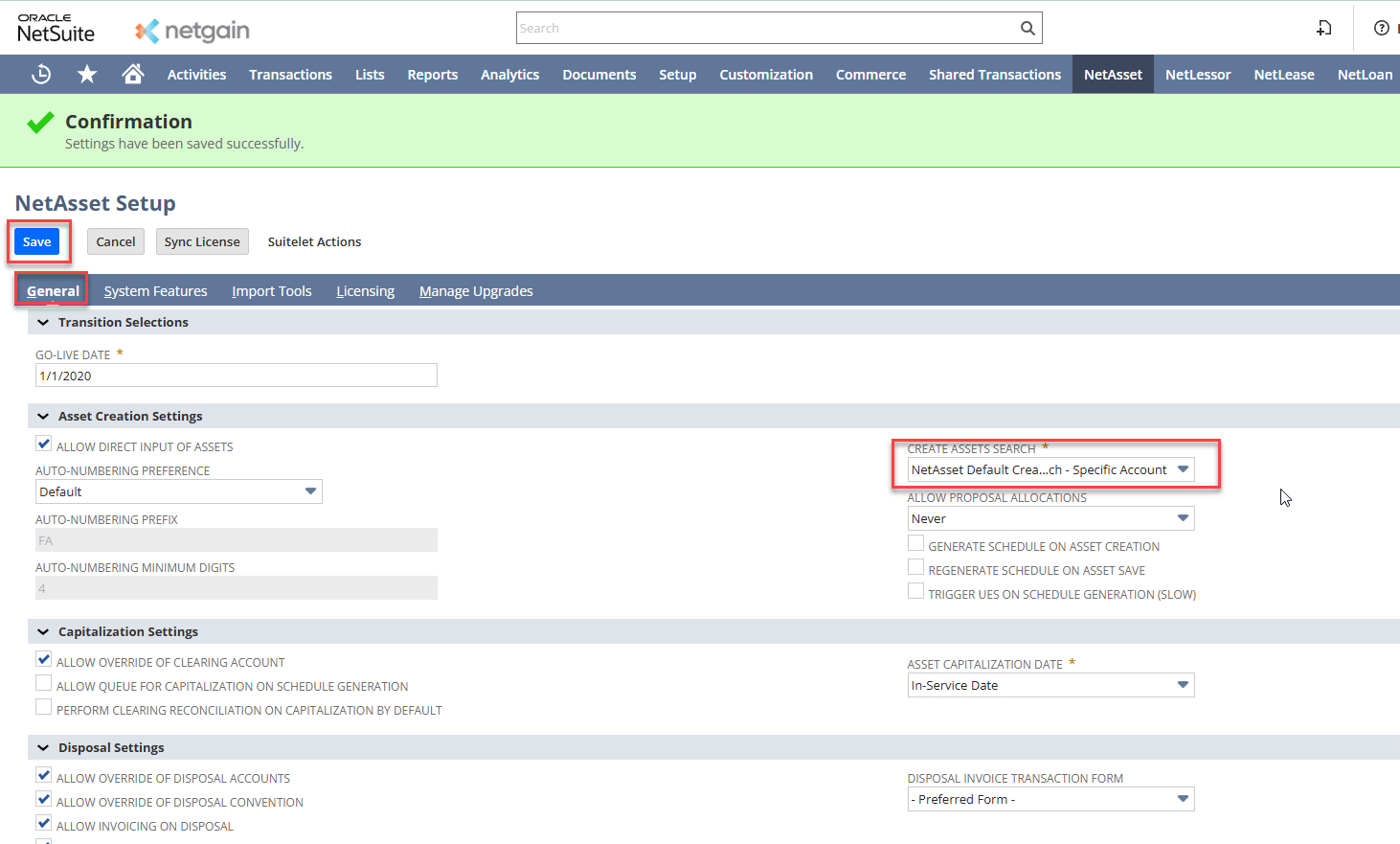Open the Recent Records clock icon
The width and height of the screenshot is (1400, 844).
[x=41, y=74]
